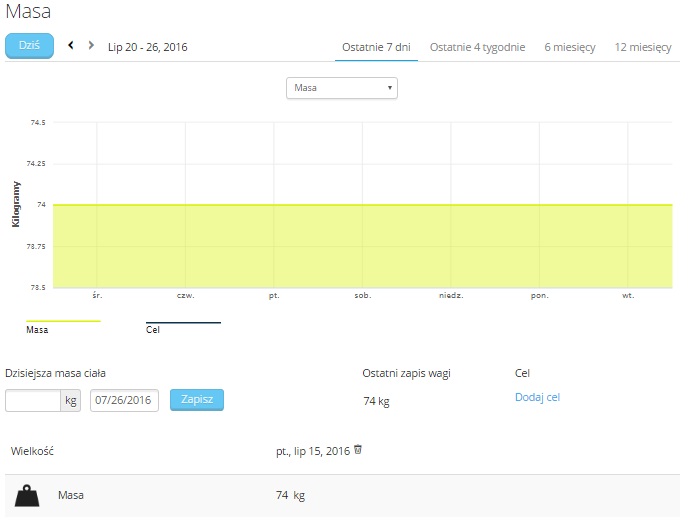Click the weight icon beside Masa row
This screenshot has width=688, height=526.
click(x=28, y=495)
